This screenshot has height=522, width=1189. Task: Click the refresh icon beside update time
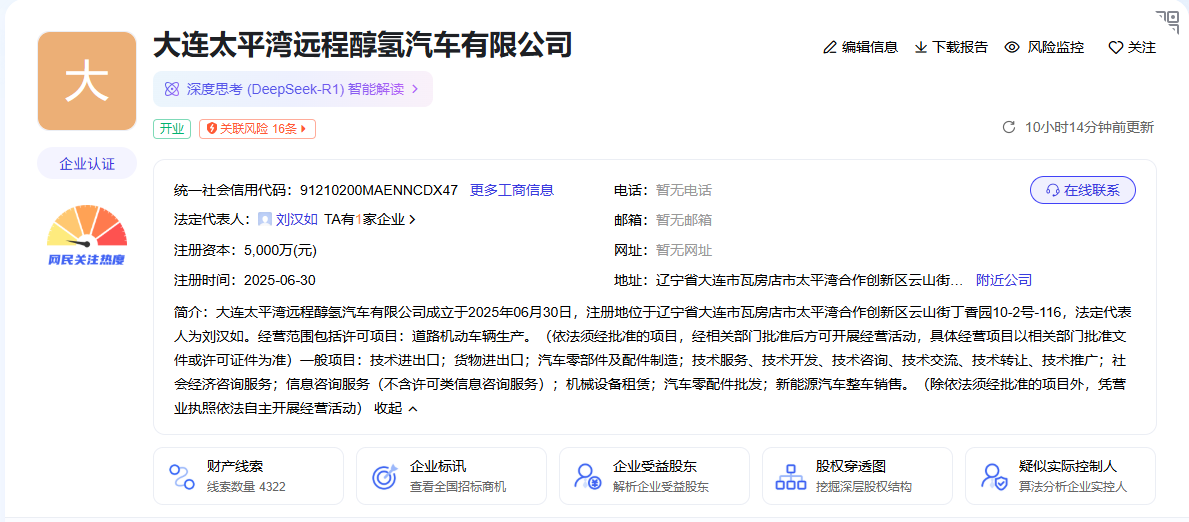click(x=1009, y=127)
